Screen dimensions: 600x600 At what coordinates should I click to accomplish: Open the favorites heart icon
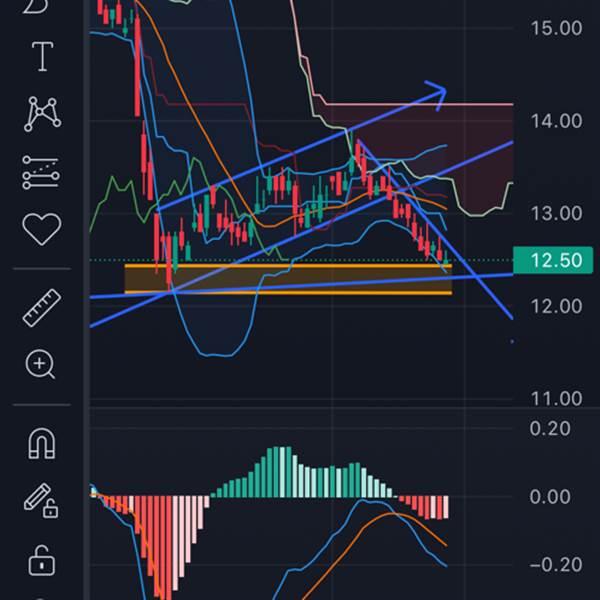click(42, 229)
